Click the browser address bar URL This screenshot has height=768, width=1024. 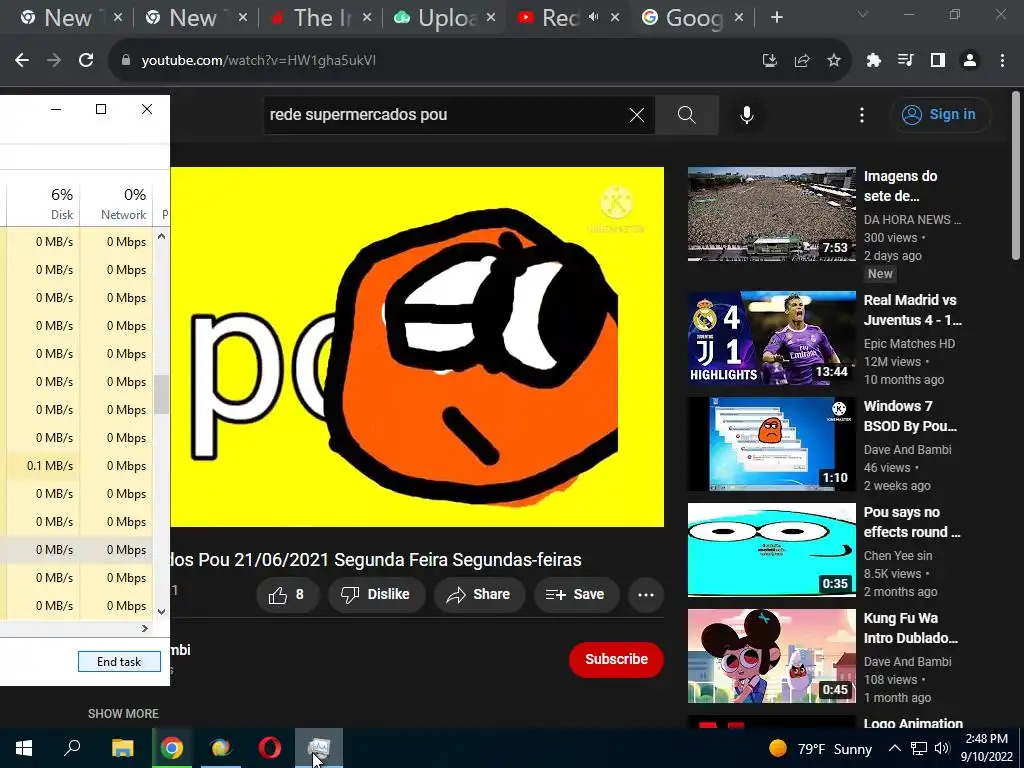(259, 61)
